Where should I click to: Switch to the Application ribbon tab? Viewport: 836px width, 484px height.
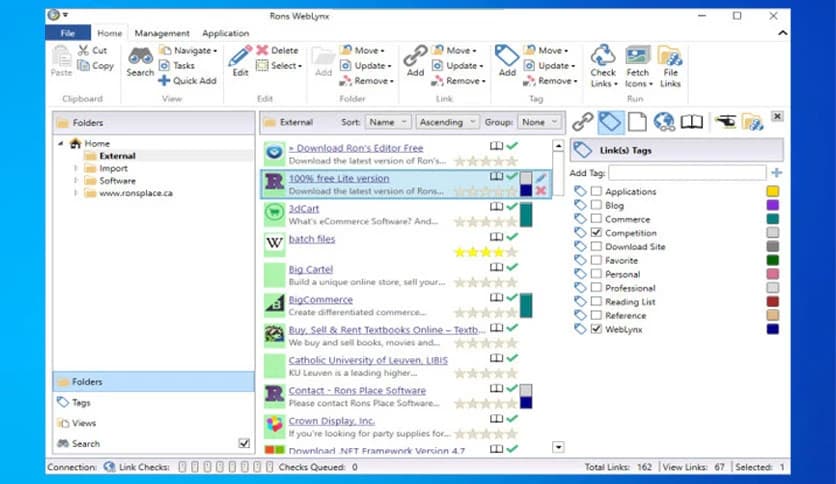point(226,33)
